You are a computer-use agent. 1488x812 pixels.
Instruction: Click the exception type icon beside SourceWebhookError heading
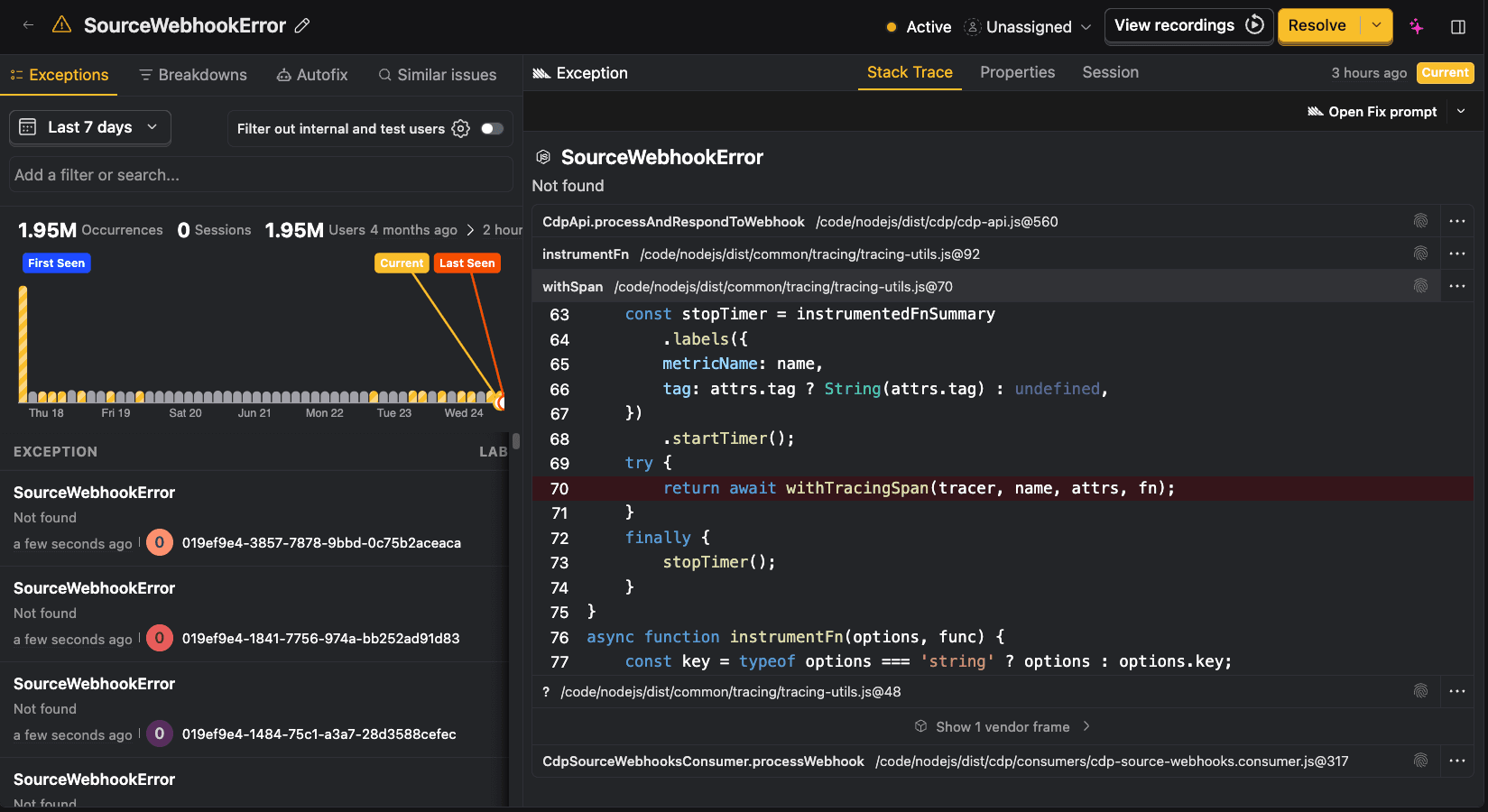[543, 157]
